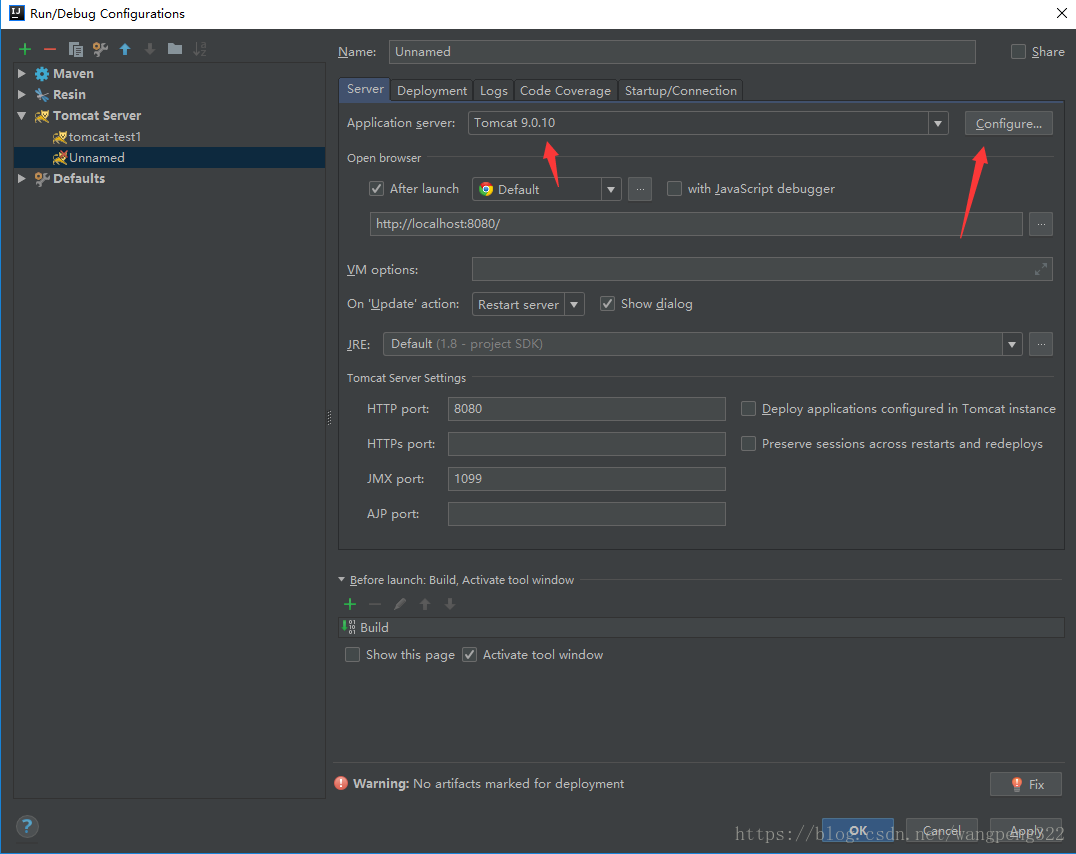1076x854 pixels.
Task: Open the Logs tab
Action: pos(493,91)
